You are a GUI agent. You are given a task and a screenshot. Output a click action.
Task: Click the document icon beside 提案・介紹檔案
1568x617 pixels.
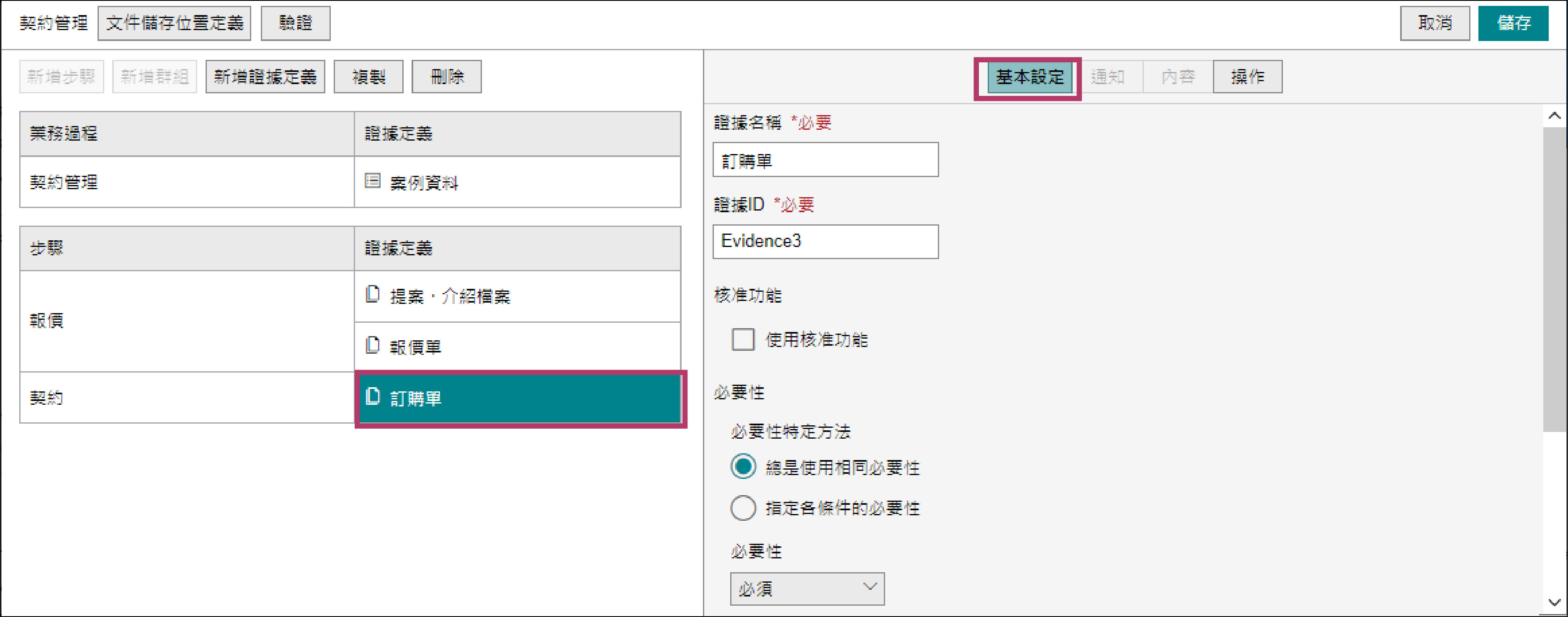coord(373,295)
